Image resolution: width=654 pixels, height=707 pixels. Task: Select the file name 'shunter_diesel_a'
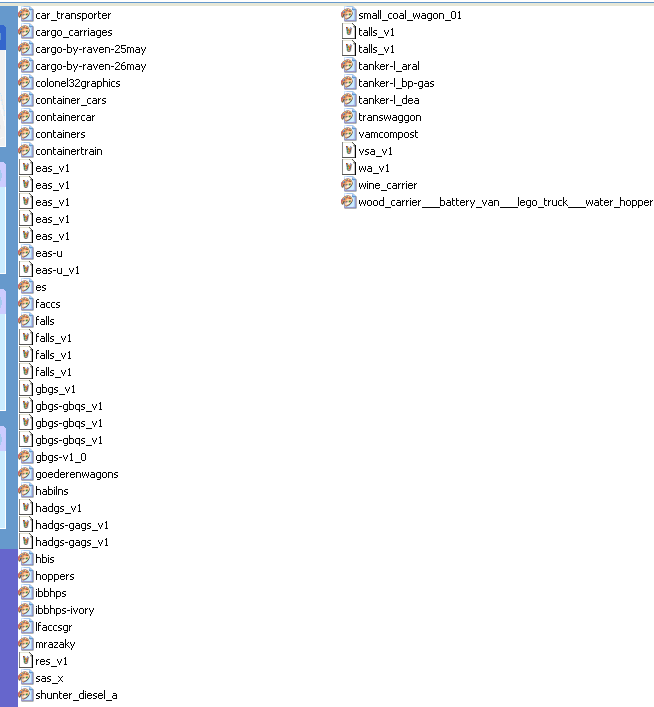77,695
